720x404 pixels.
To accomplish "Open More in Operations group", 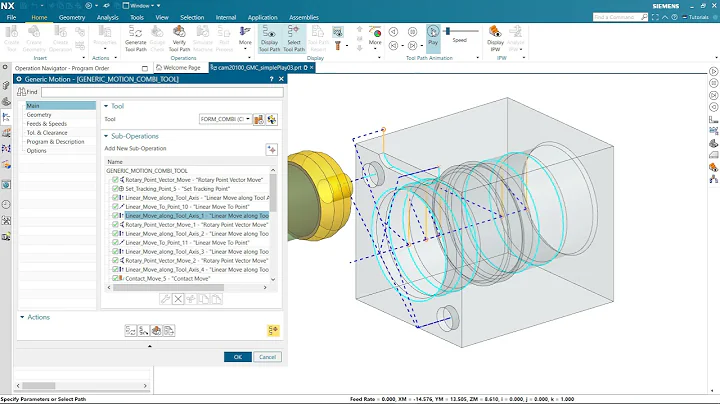I will pos(245,36).
